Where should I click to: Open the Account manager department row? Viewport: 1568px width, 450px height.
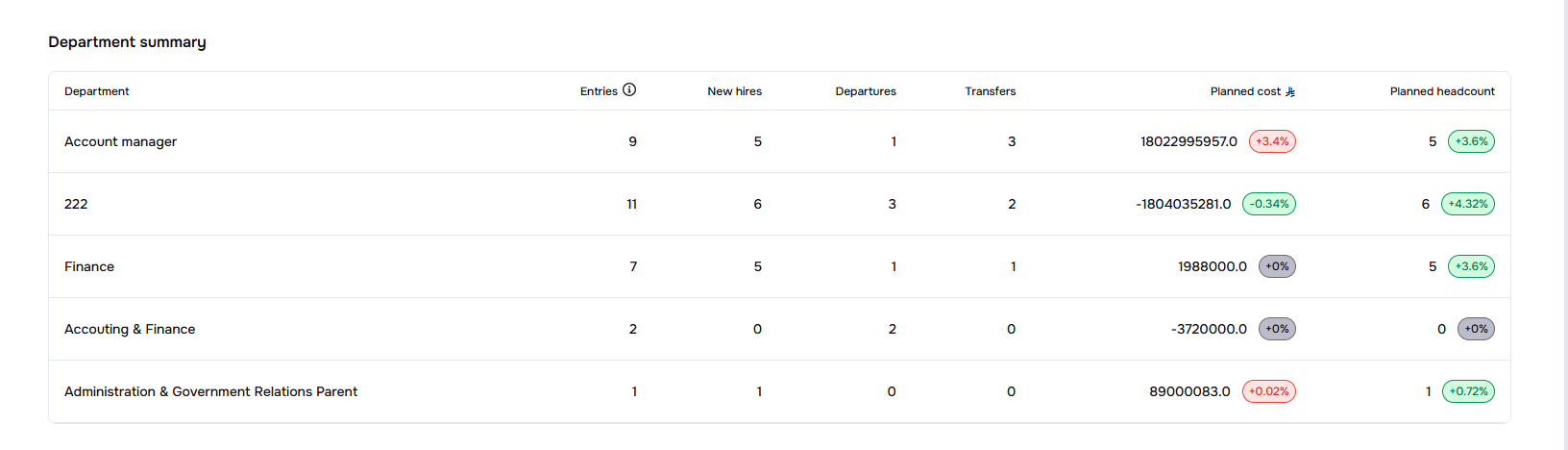[121, 141]
